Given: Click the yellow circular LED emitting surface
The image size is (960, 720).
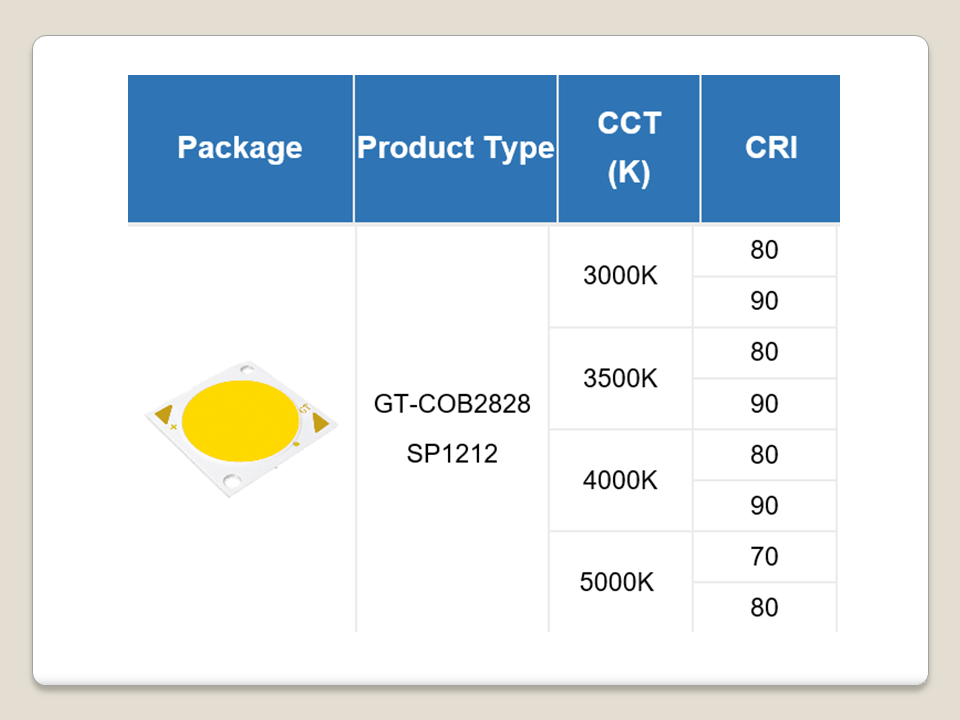Looking at the screenshot, I should [240, 422].
